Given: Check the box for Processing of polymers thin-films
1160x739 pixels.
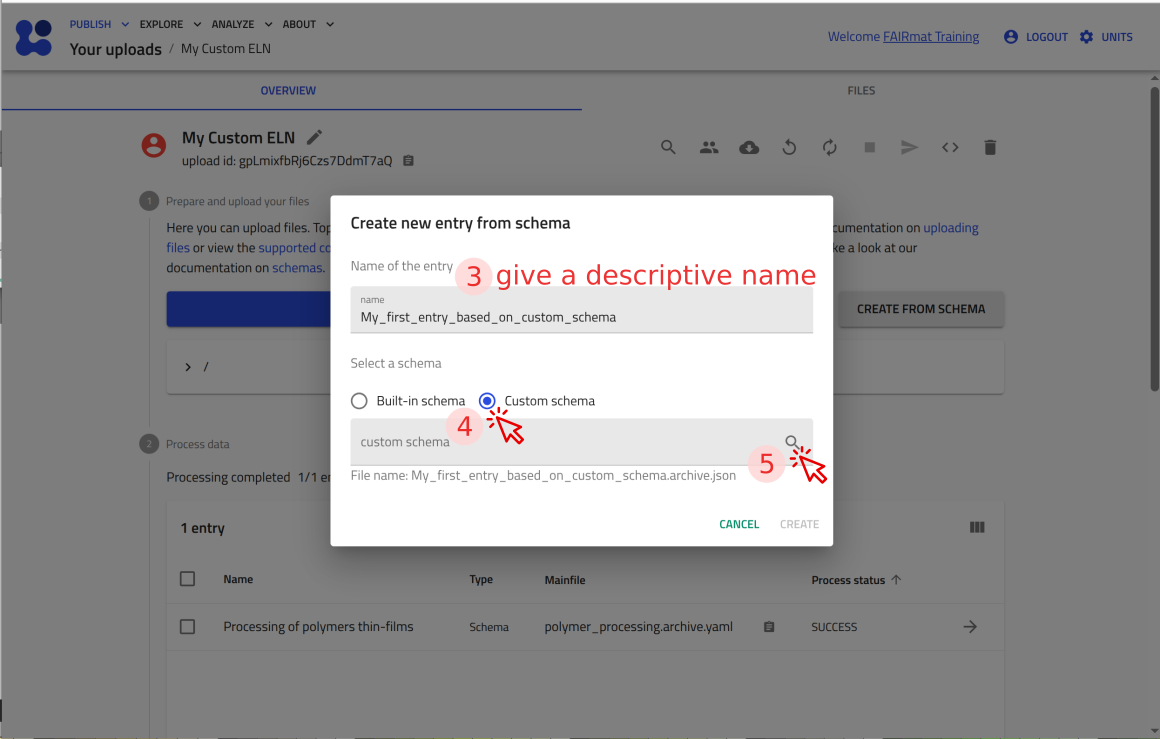Looking at the screenshot, I should pos(187,627).
